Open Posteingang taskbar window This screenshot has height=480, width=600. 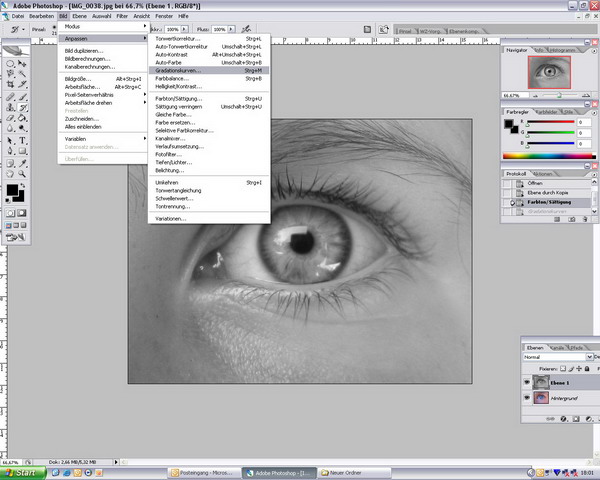click(x=203, y=473)
